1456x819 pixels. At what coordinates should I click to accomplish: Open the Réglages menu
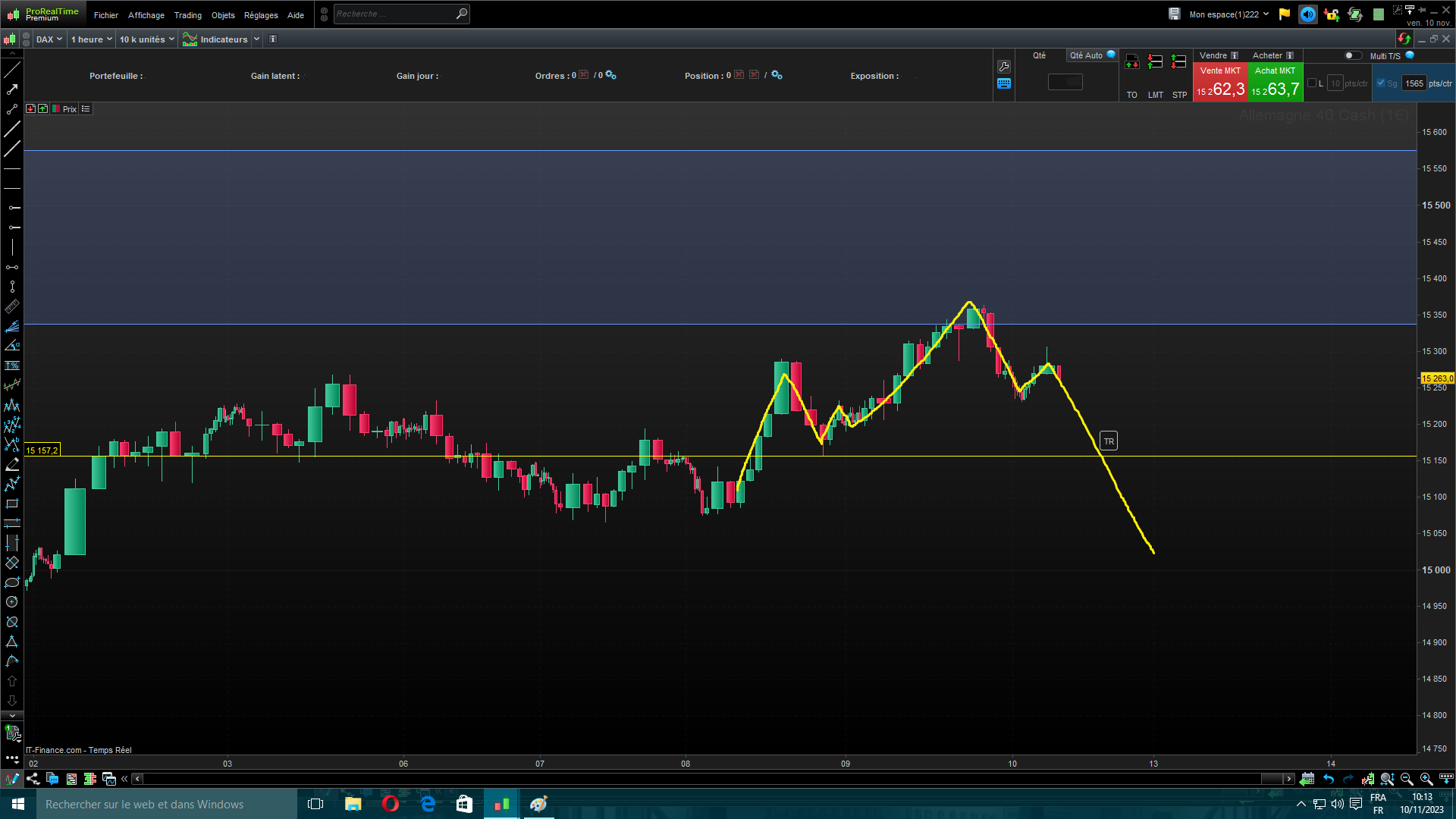(x=261, y=15)
